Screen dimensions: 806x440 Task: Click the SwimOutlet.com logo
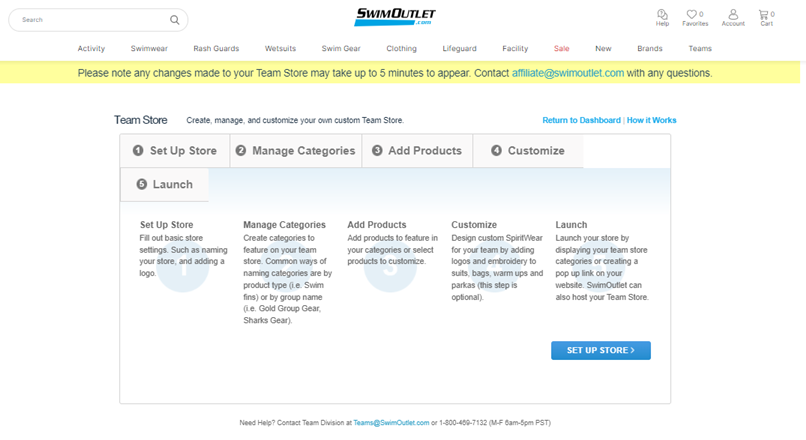pos(395,16)
